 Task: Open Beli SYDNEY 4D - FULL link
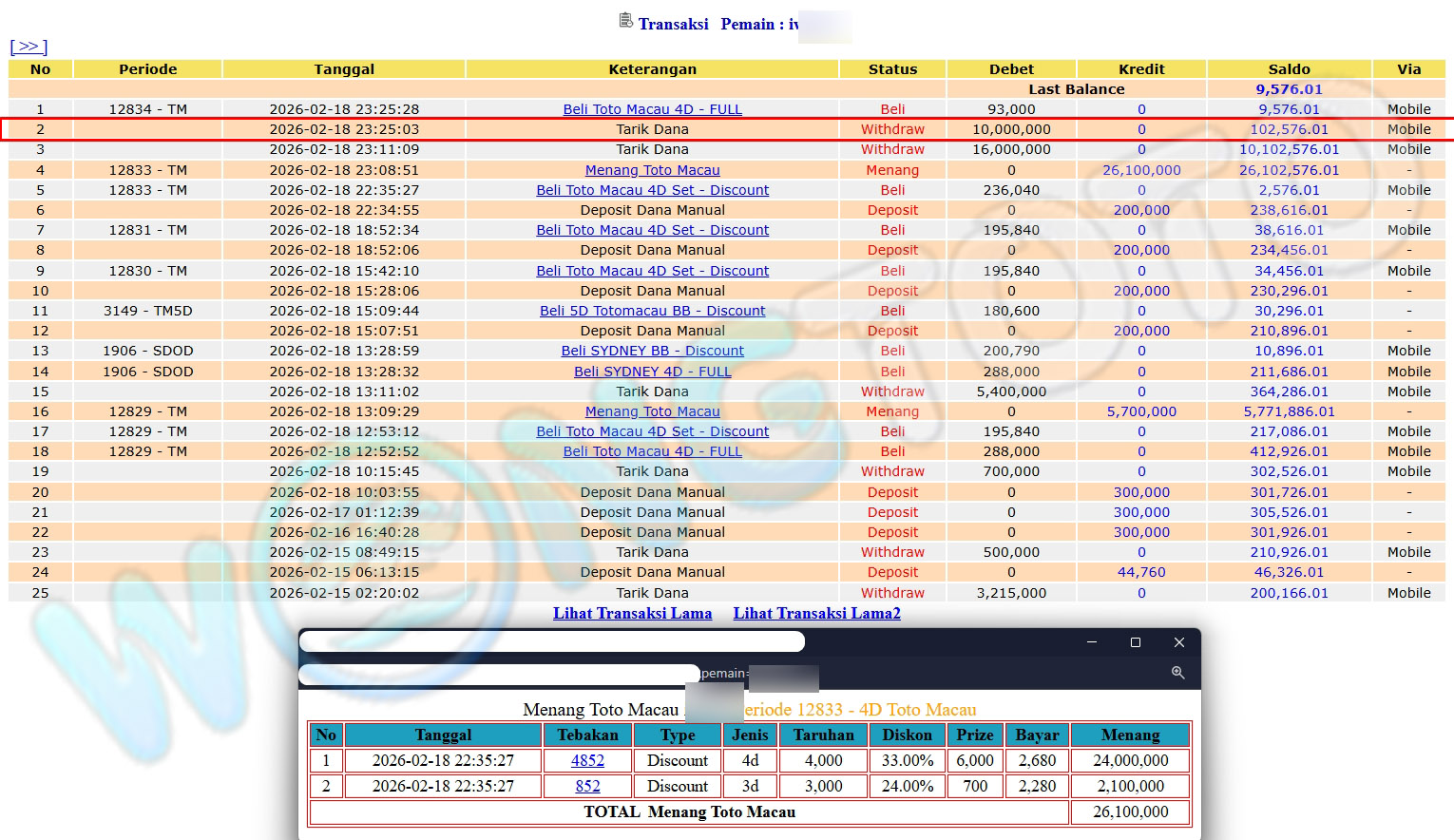(652, 372)
